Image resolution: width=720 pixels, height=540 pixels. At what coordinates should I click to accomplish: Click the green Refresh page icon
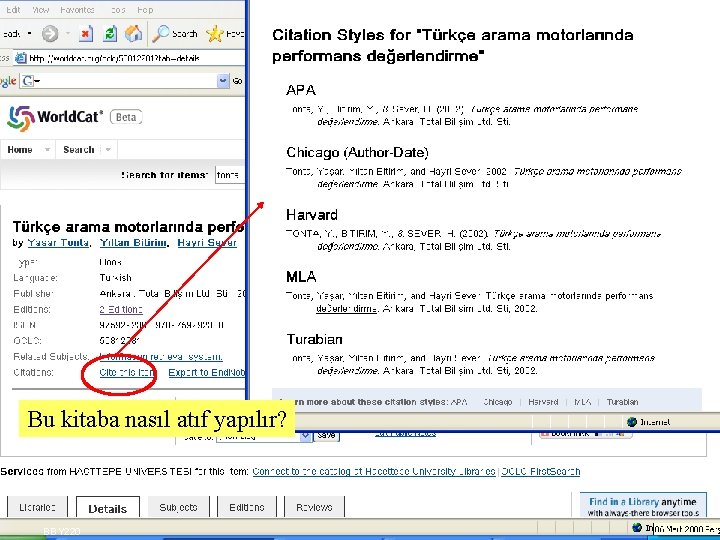pos(110,34)
